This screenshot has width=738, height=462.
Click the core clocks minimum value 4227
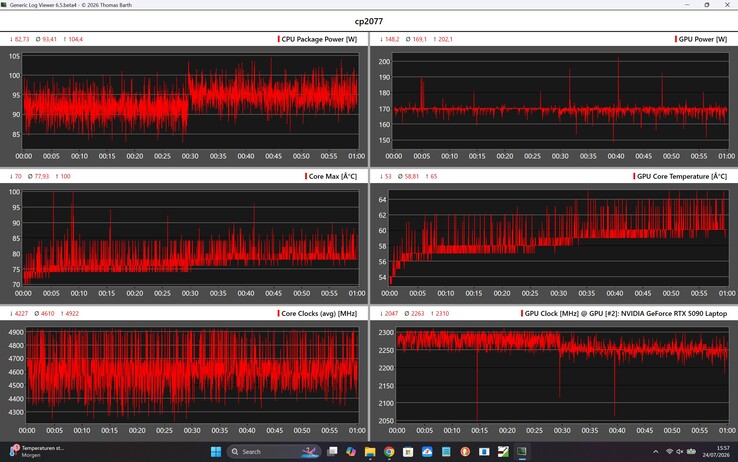[x=21, y=313]
